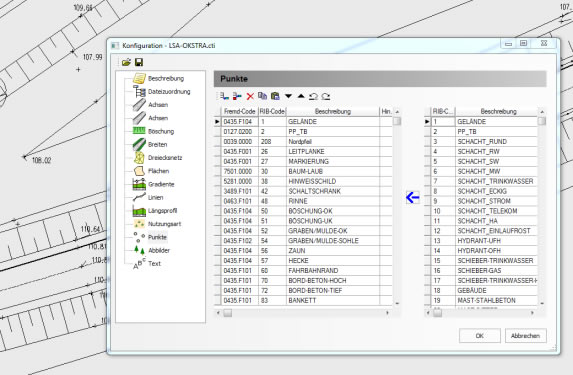Select the LEITPLANKE row
Screen dimensions: 573x375
(303, 151)
